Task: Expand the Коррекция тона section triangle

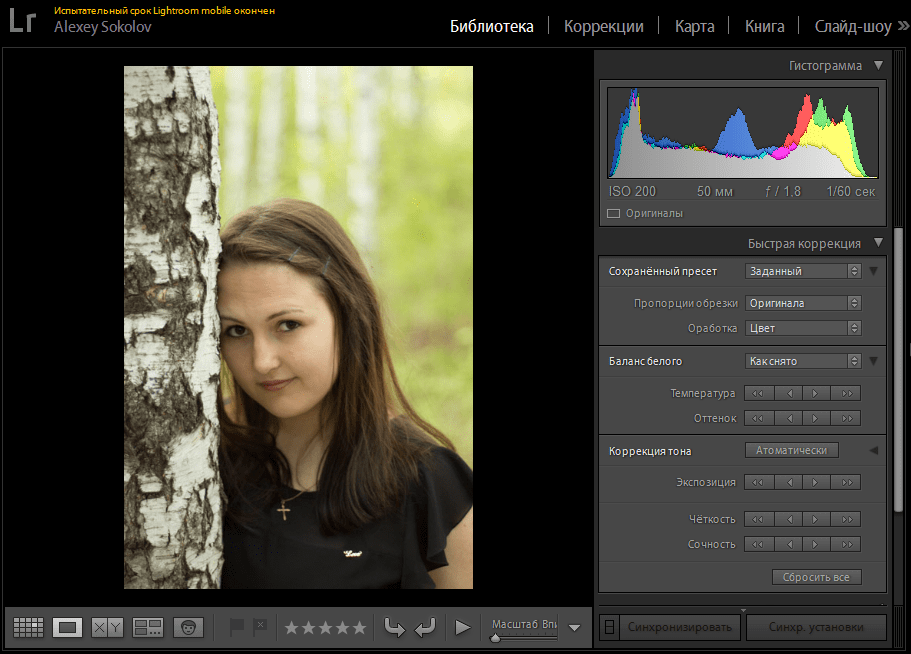Action: (873, 451)
